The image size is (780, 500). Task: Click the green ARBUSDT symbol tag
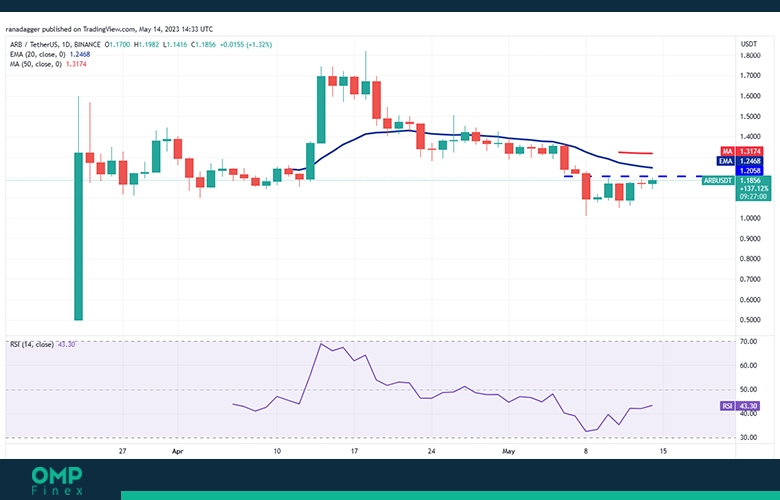pos(718,181)
